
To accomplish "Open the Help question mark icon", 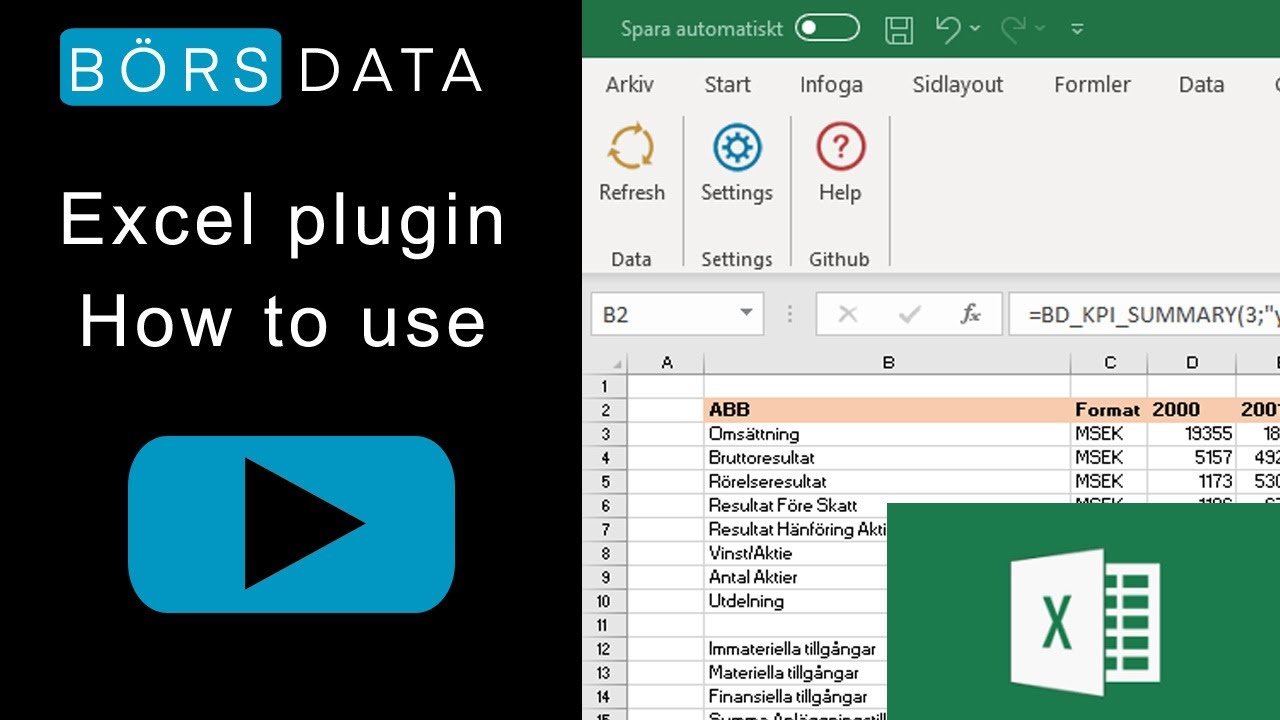I will point(840,147).
